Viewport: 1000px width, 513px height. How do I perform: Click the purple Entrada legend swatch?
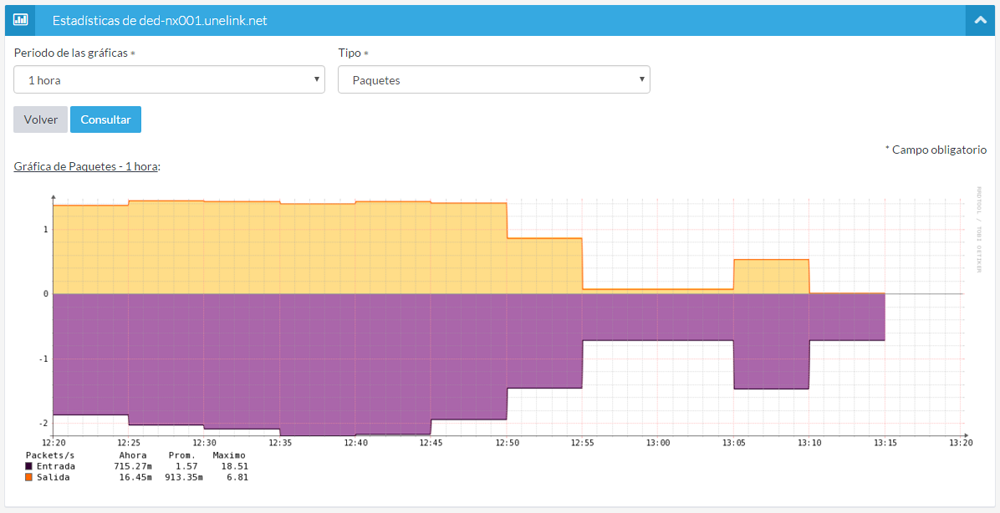pyautogui.click(x=29, y=466)
